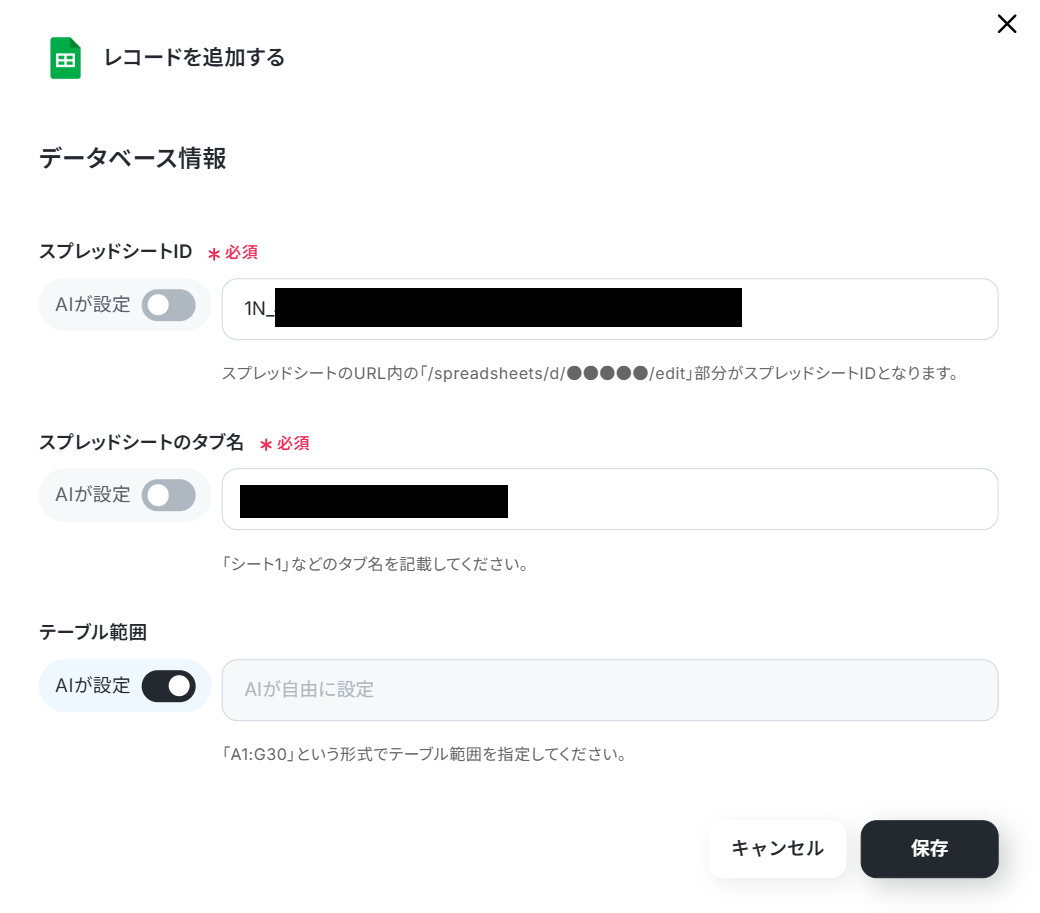Disable AI setting toggle for テーブル範囲
Screen dimensions: 1040x913
point(168,686)
